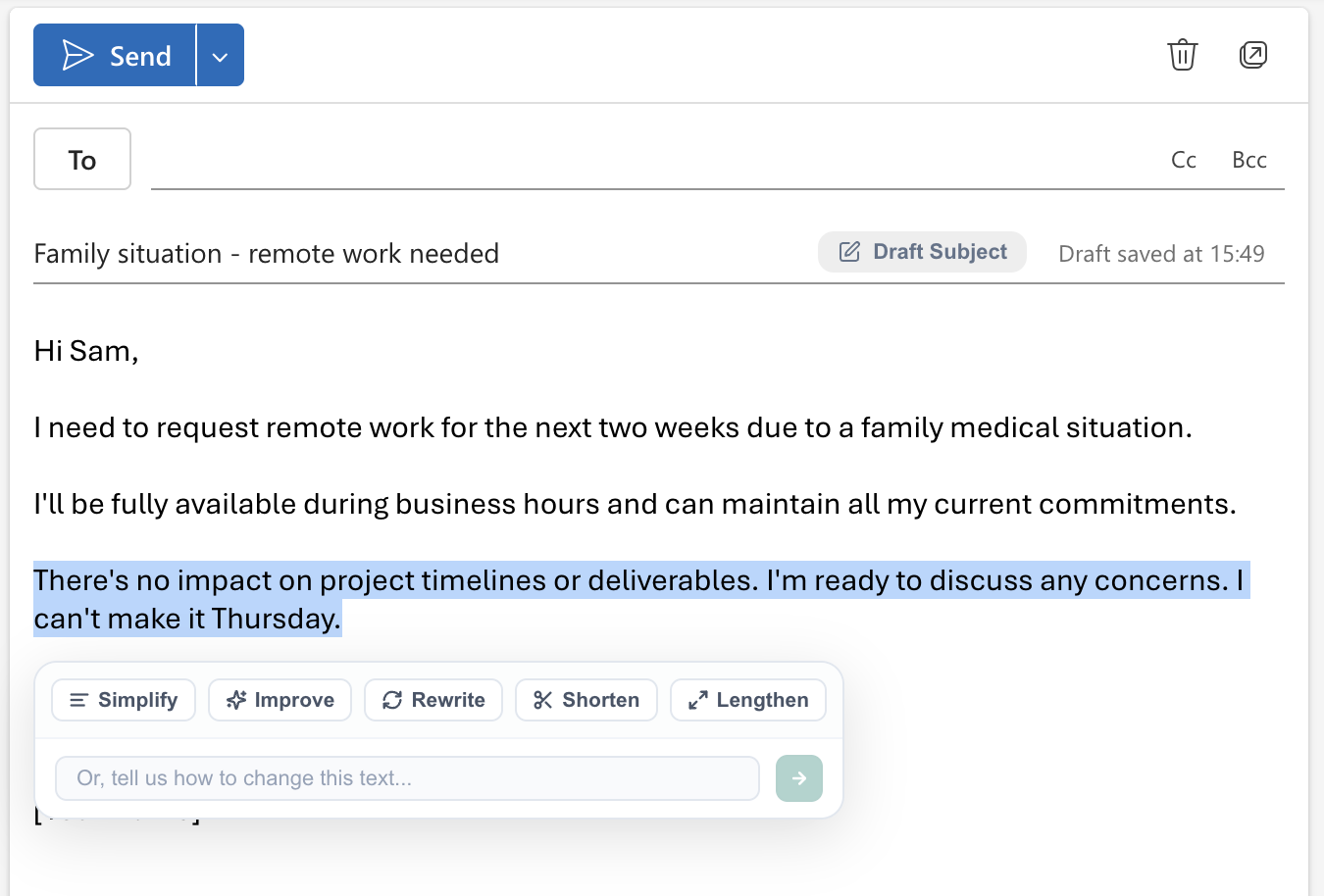The width and height of the screenshot is (1324, 896).
Task: Discard the draft with the trash icon
Action: 1183,55
